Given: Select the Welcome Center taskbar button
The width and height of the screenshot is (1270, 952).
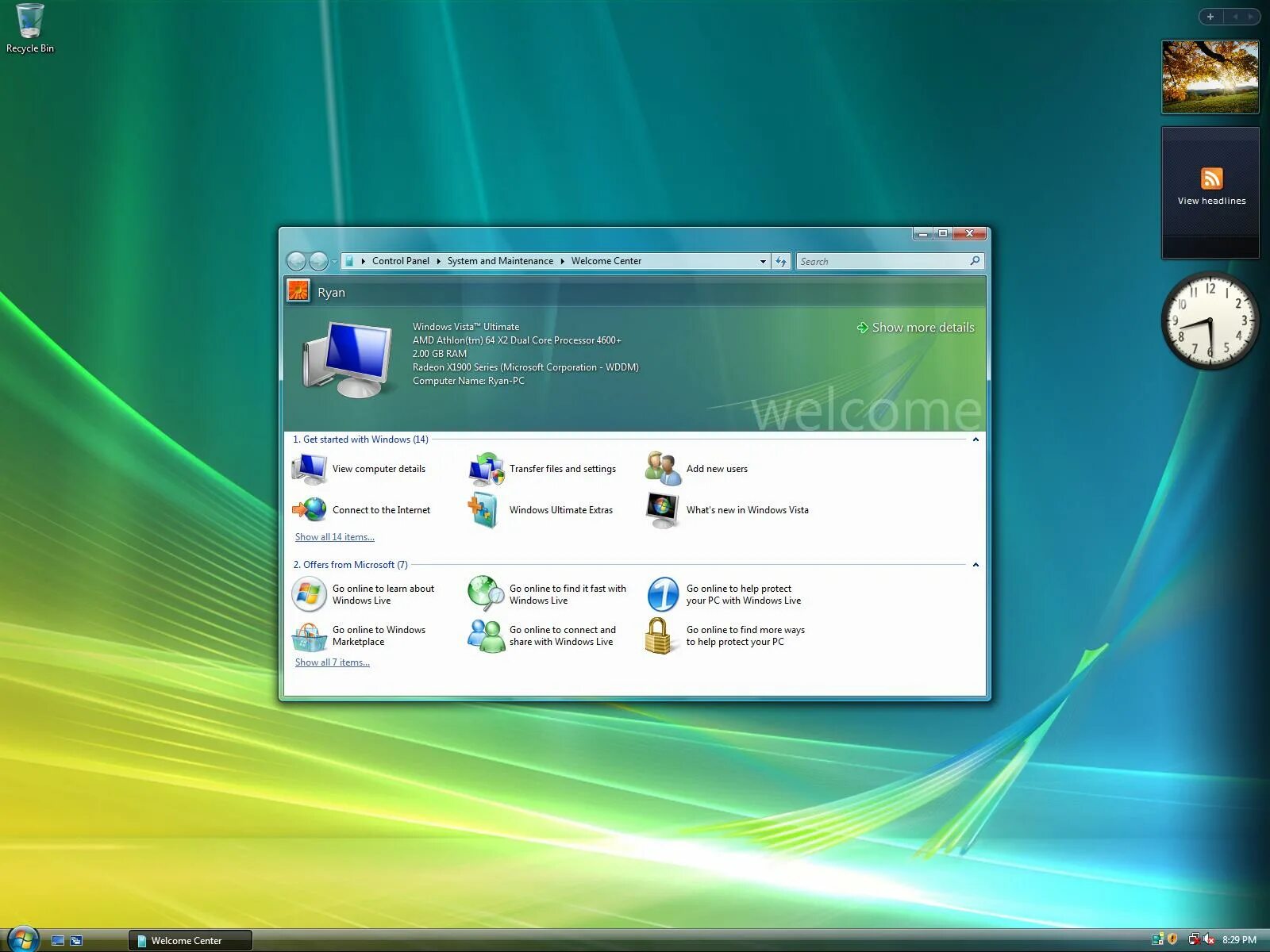Looking at the screenshot, I should click(x=190, y=940).
